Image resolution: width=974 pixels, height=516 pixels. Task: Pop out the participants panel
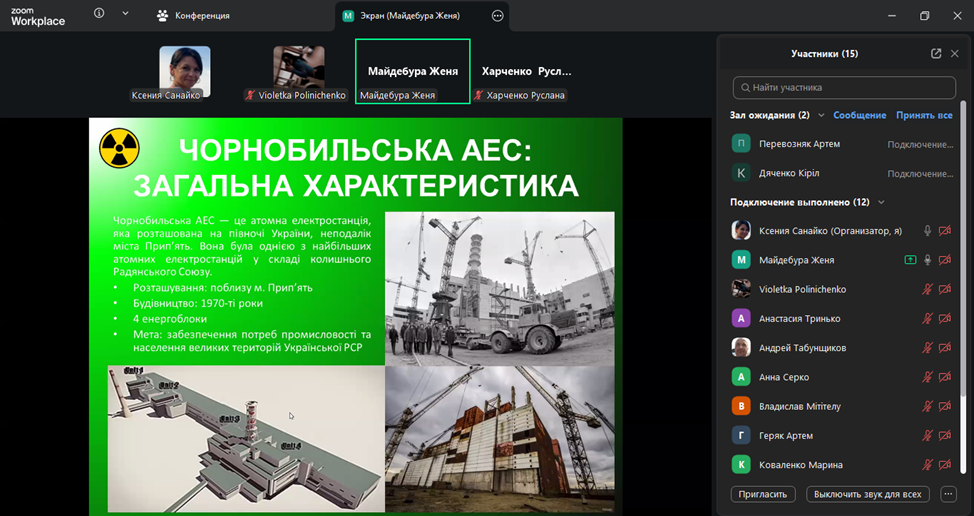point(936,54)
